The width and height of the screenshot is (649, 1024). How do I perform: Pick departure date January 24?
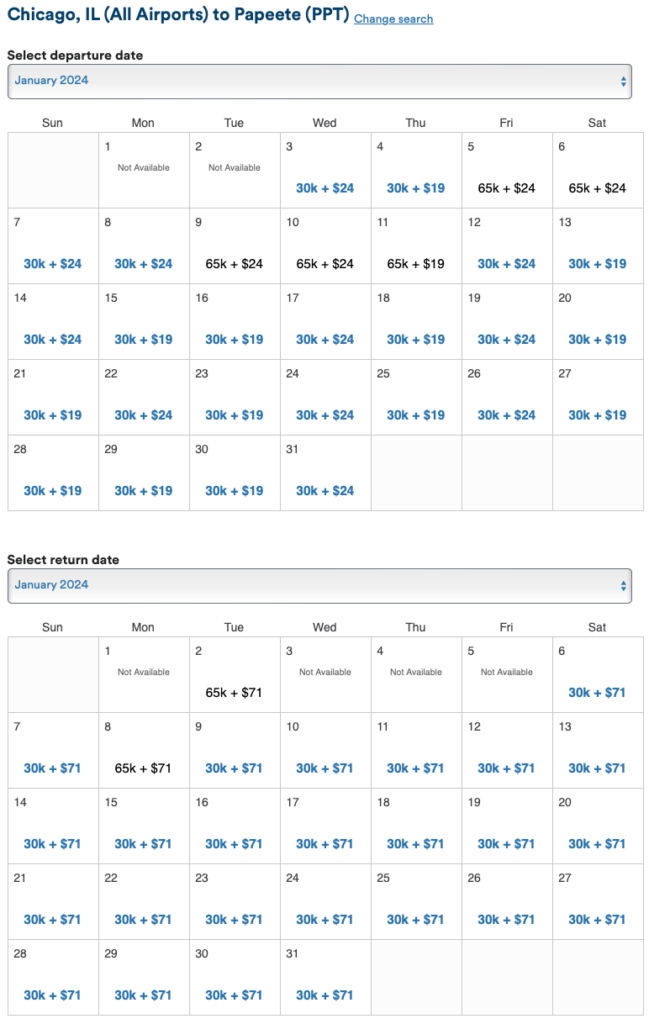click(325, 415)
